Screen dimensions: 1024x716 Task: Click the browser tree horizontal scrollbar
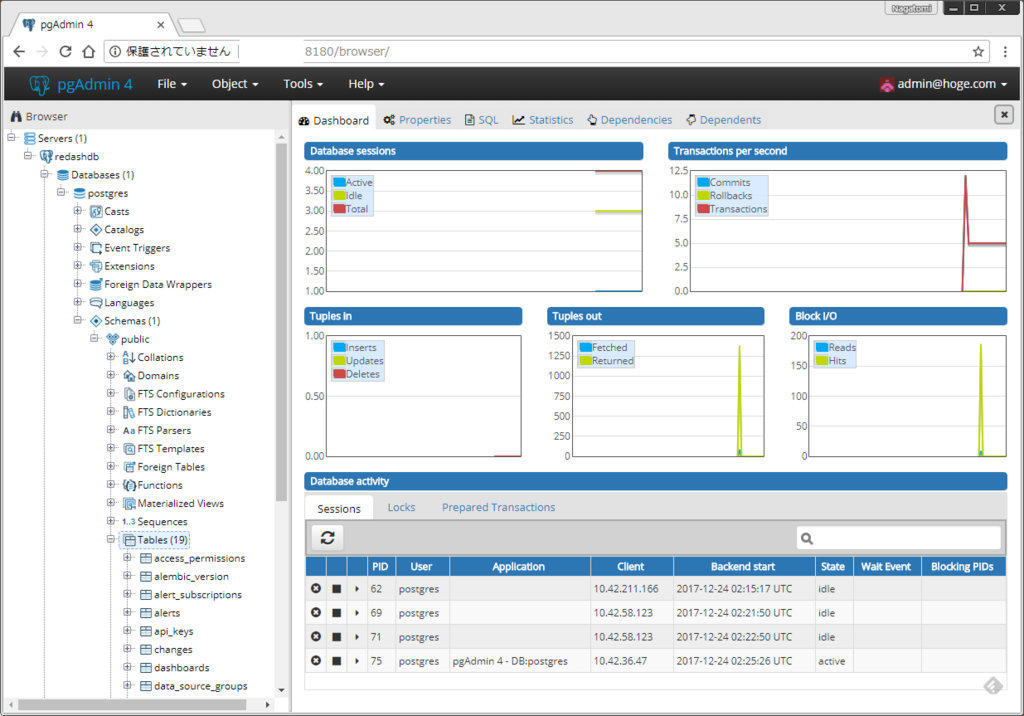pyautogui.click(x=132, y=705)
